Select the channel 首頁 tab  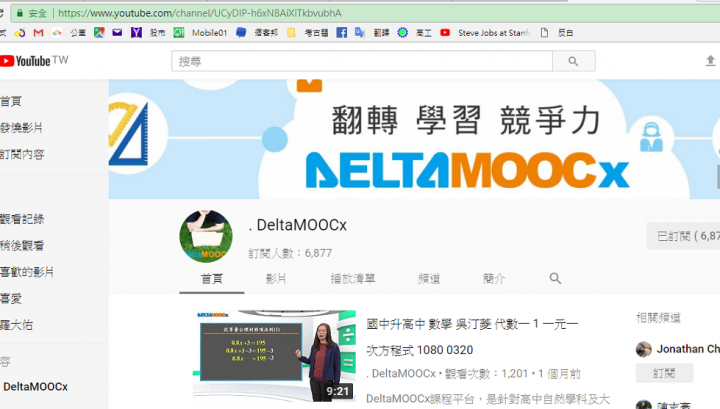[x=212, y=279]
